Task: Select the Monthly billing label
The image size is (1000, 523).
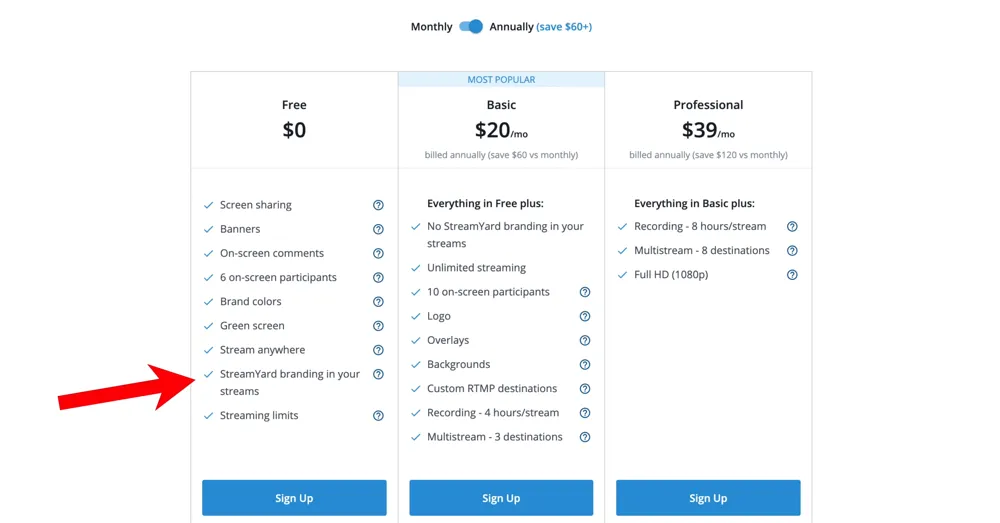Action: [x=431, y=27]
